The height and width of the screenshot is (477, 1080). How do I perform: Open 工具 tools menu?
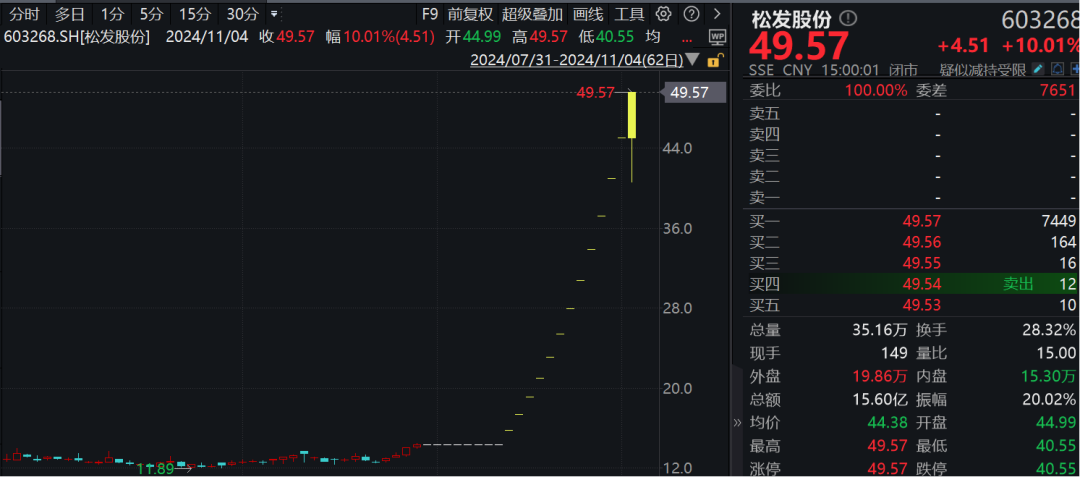click(629, 14)
